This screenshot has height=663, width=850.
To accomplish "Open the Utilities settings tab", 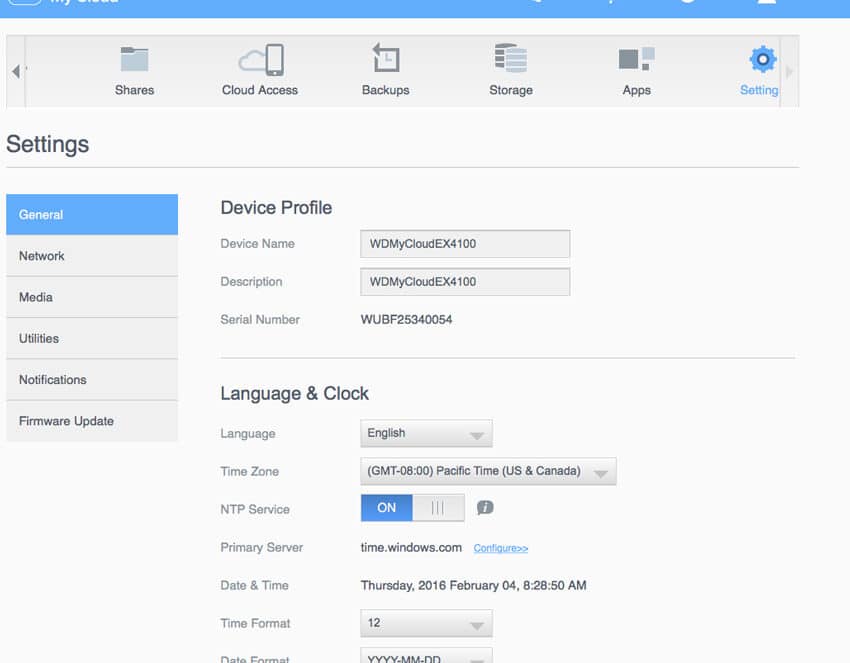I will 92,338.
